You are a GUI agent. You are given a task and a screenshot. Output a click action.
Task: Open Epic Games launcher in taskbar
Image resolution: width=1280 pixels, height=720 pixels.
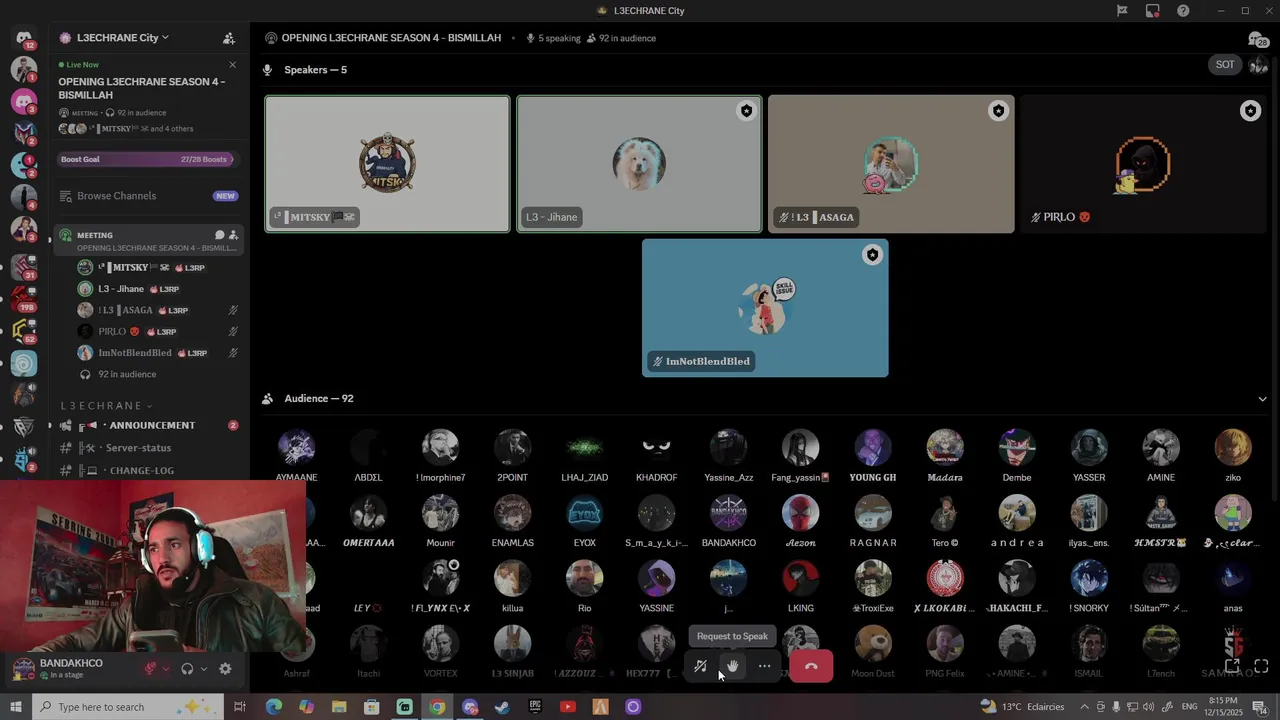(x=535, y=707)
